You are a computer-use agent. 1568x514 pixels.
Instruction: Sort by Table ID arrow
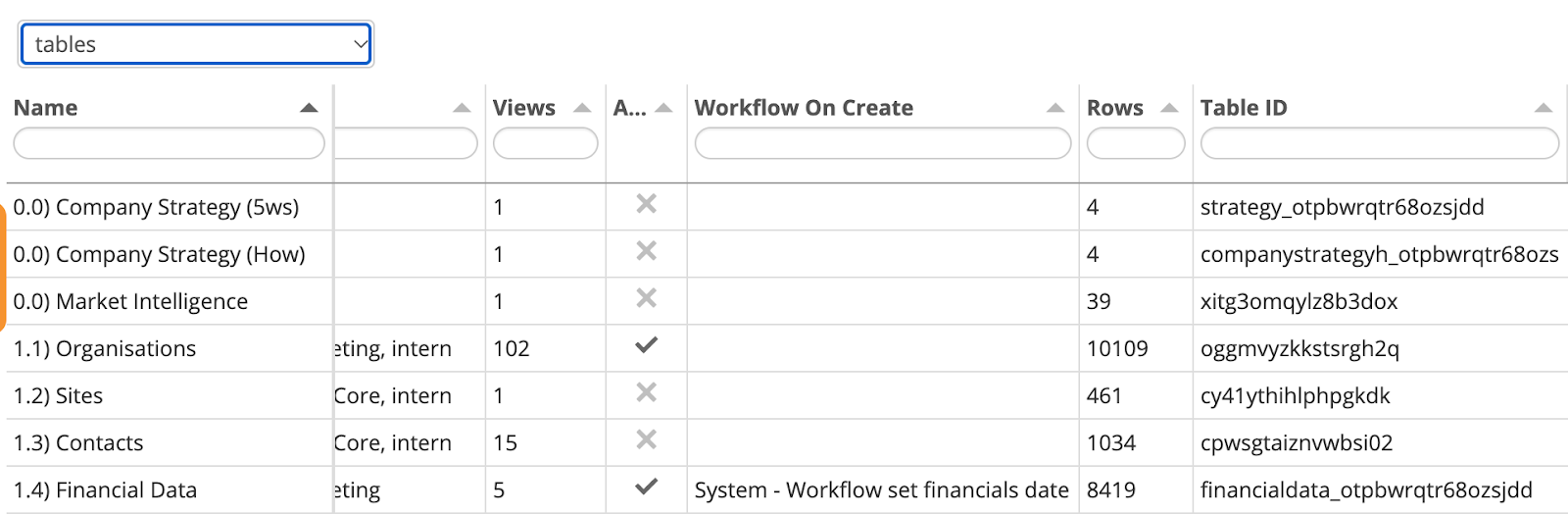(1543, 108)
